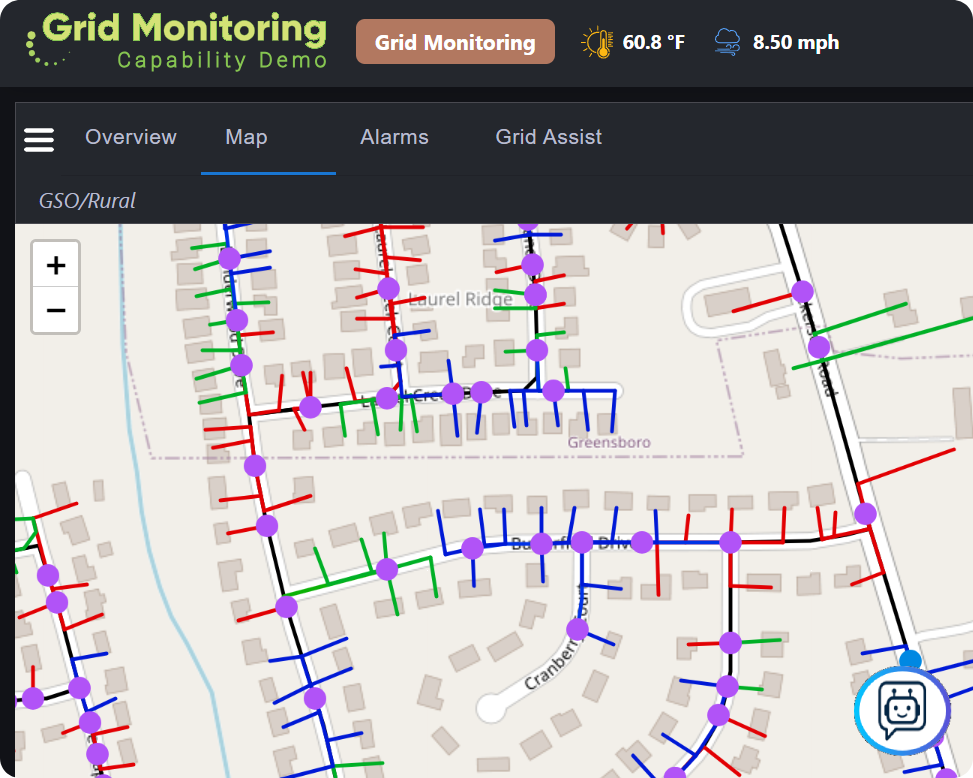Expand the GSO/Rural region selector

point(86,200)
